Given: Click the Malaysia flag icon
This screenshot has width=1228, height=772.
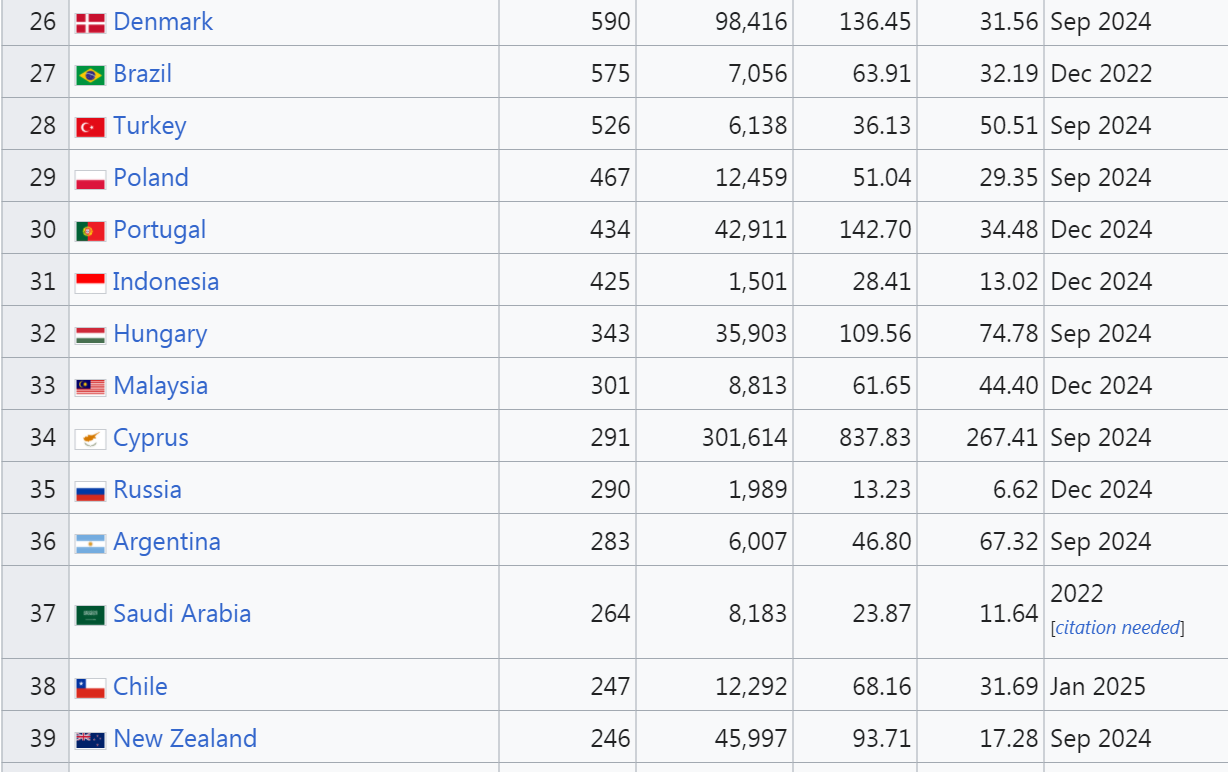Looking at the screenshot, I should (x=90, y=387).
